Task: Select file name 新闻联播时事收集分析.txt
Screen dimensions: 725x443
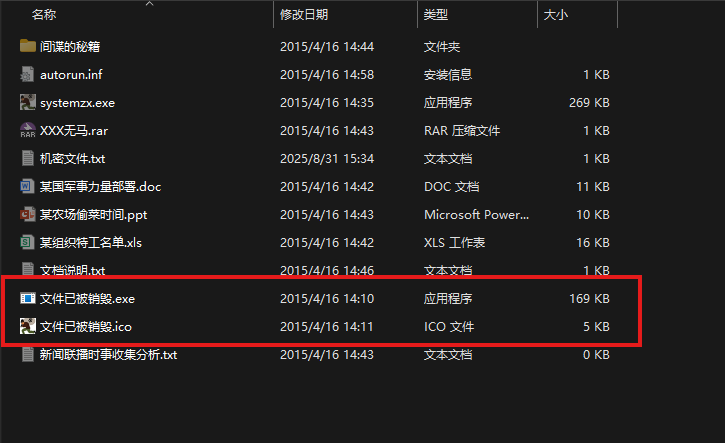Action: point(109,355)
